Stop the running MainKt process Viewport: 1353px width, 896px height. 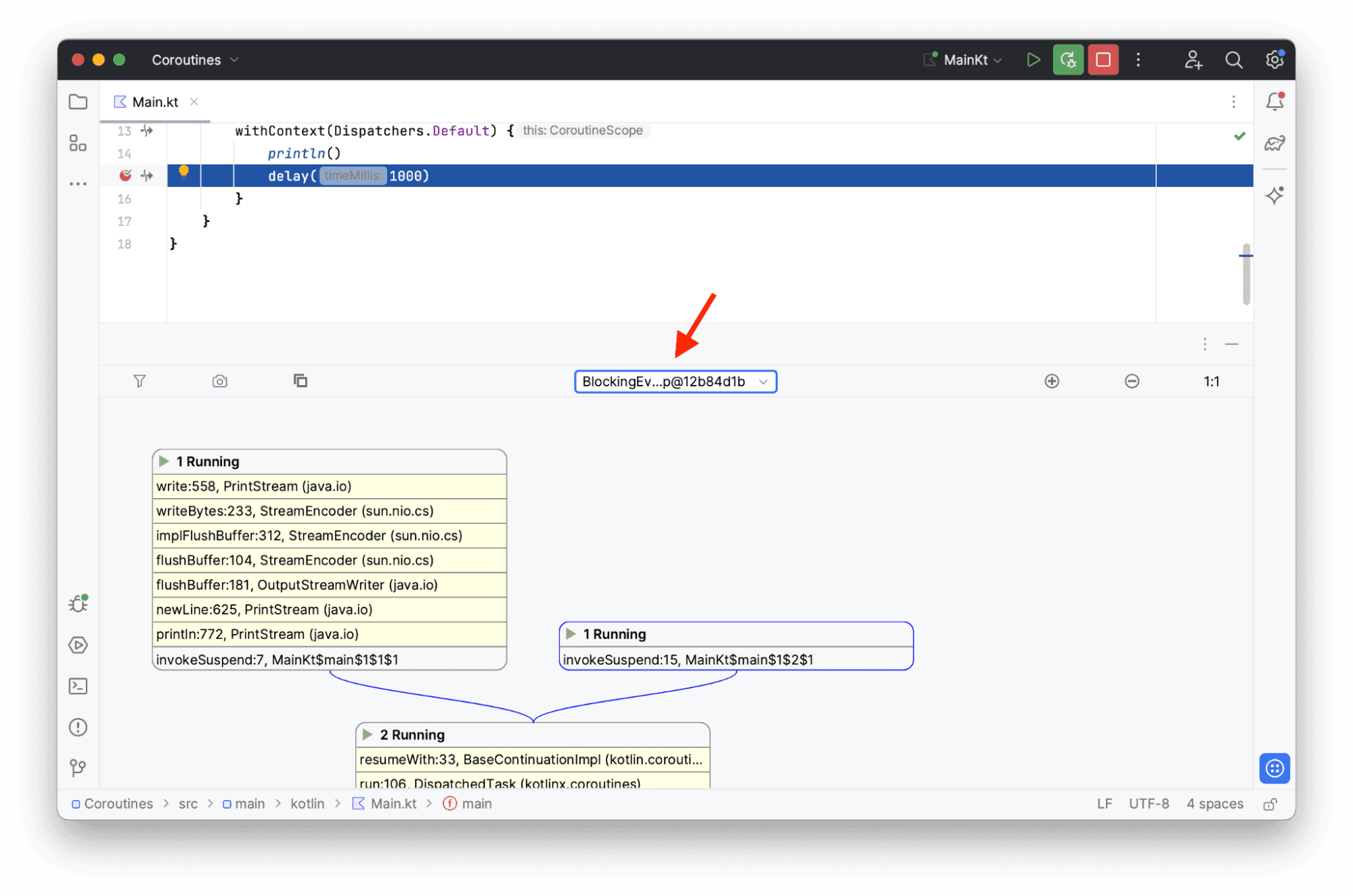(1103, 60)
